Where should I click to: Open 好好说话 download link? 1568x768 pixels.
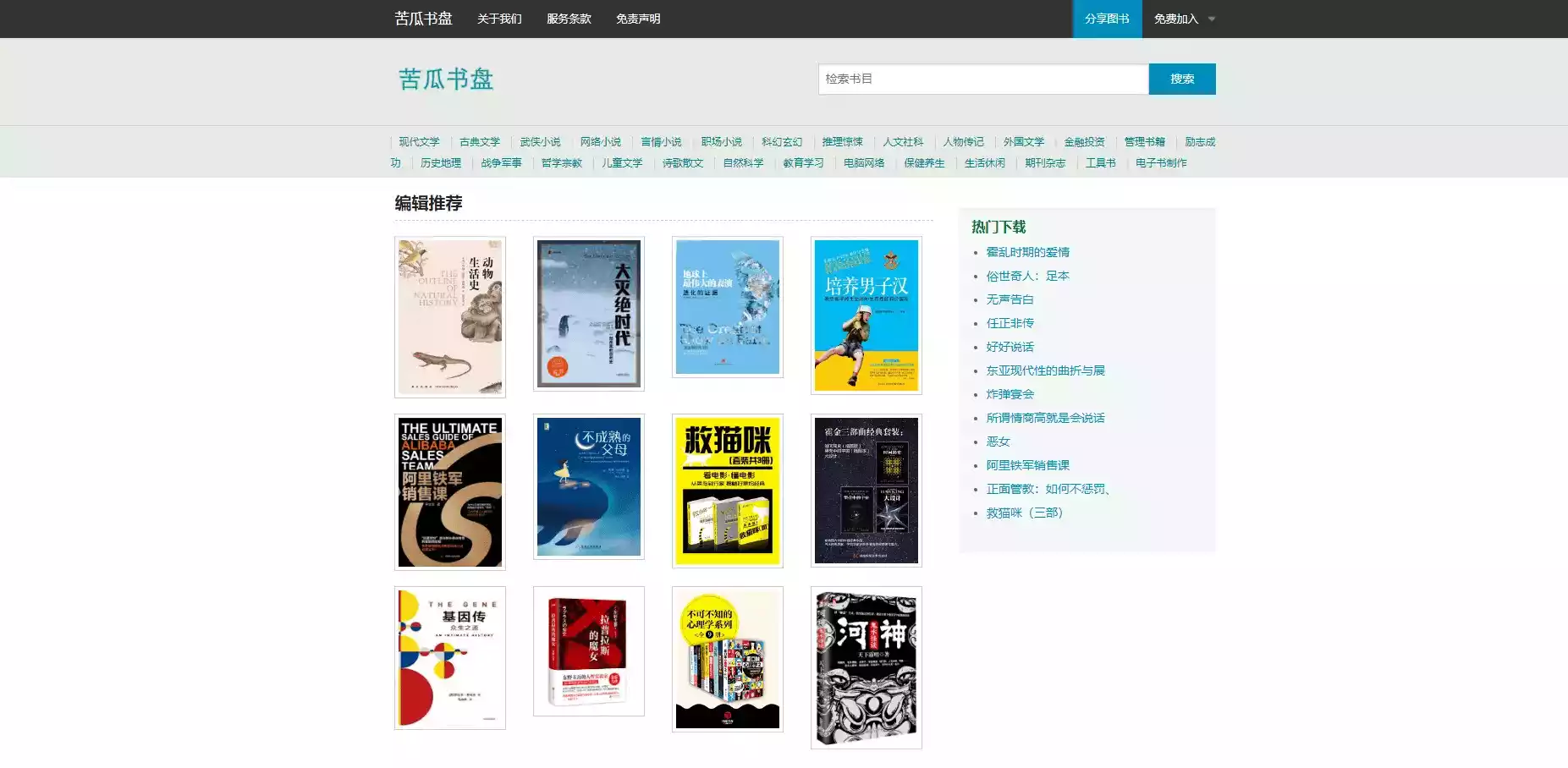pyautogui.click(x=1009, y=347)
